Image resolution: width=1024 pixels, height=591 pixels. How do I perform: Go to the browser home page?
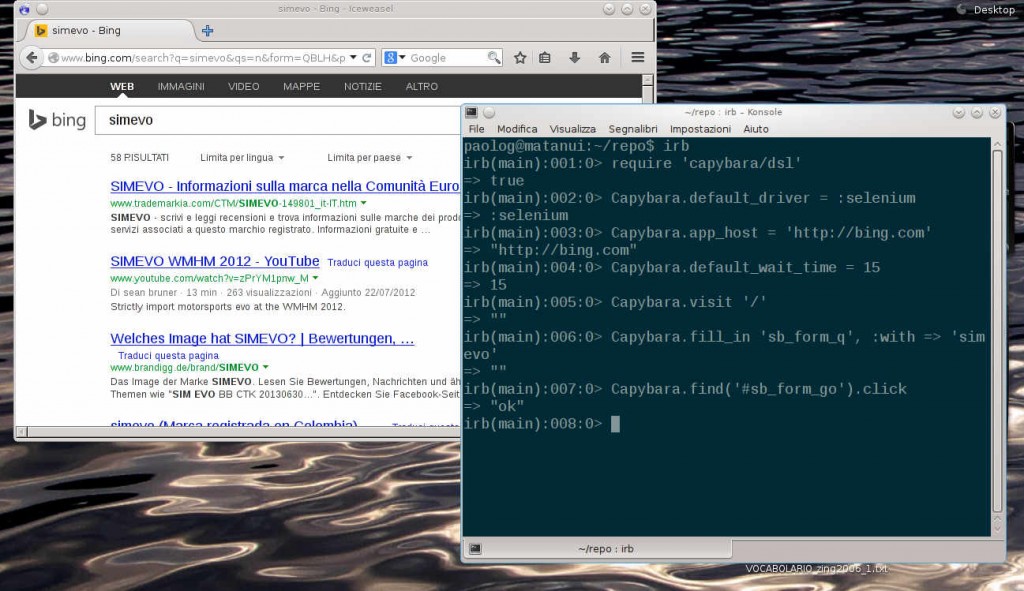[604, 58]
